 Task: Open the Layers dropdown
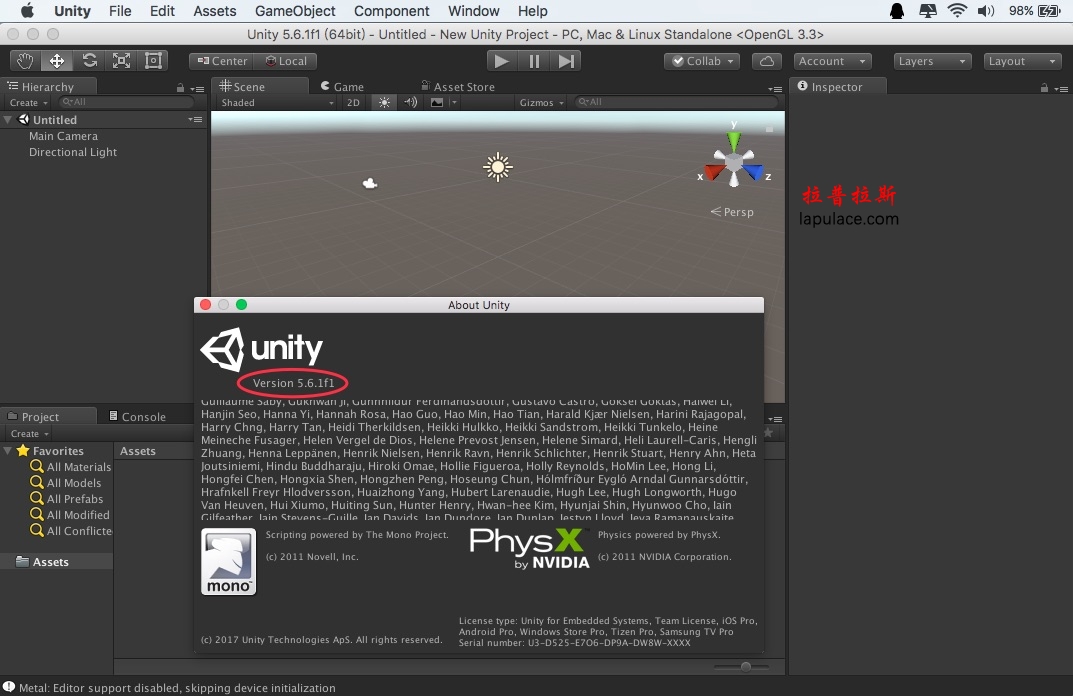[x=932, y=61]
